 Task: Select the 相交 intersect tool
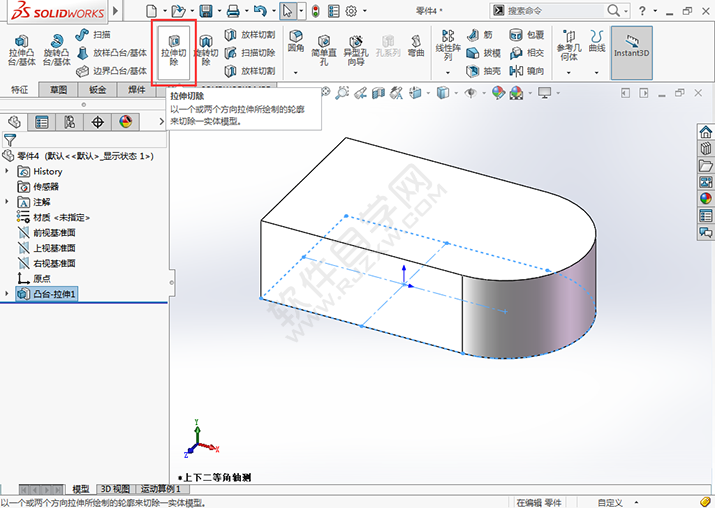[x=527, y=53]
